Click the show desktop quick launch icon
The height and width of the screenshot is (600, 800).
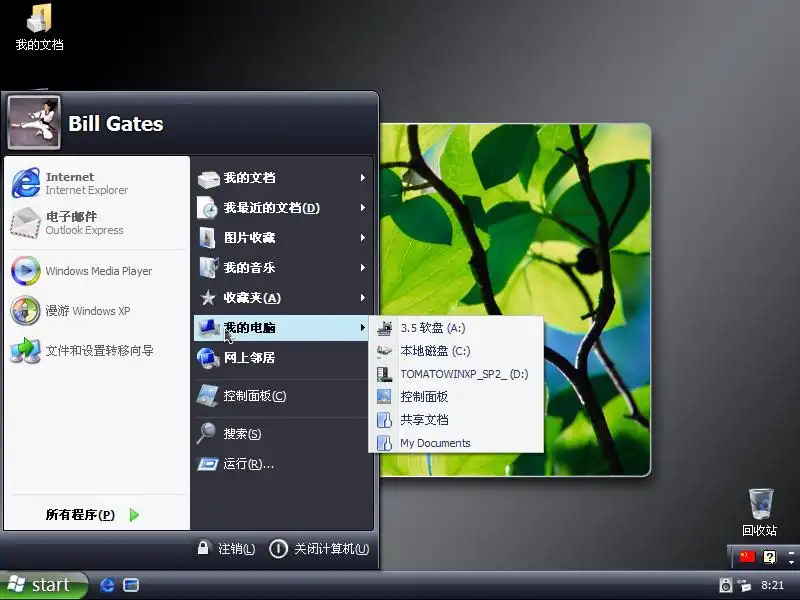131,585
